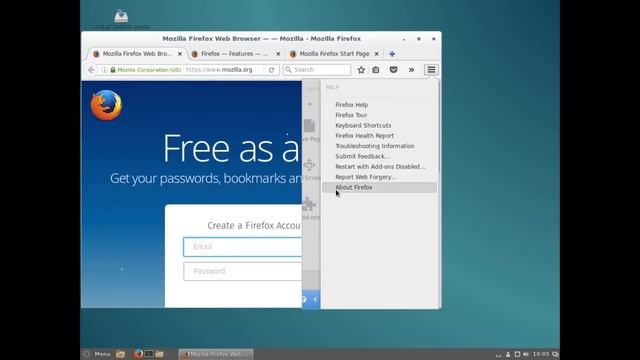Go back using the menu panel back arrow

tap(315, 299)
